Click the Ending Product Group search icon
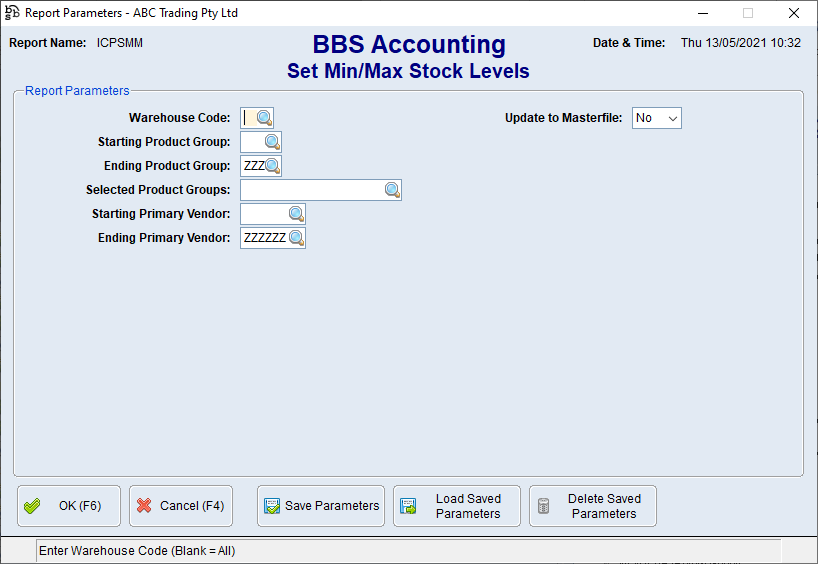Image resolution: width=818 pixels, height=564 pixels. click(x=272, y=166)
